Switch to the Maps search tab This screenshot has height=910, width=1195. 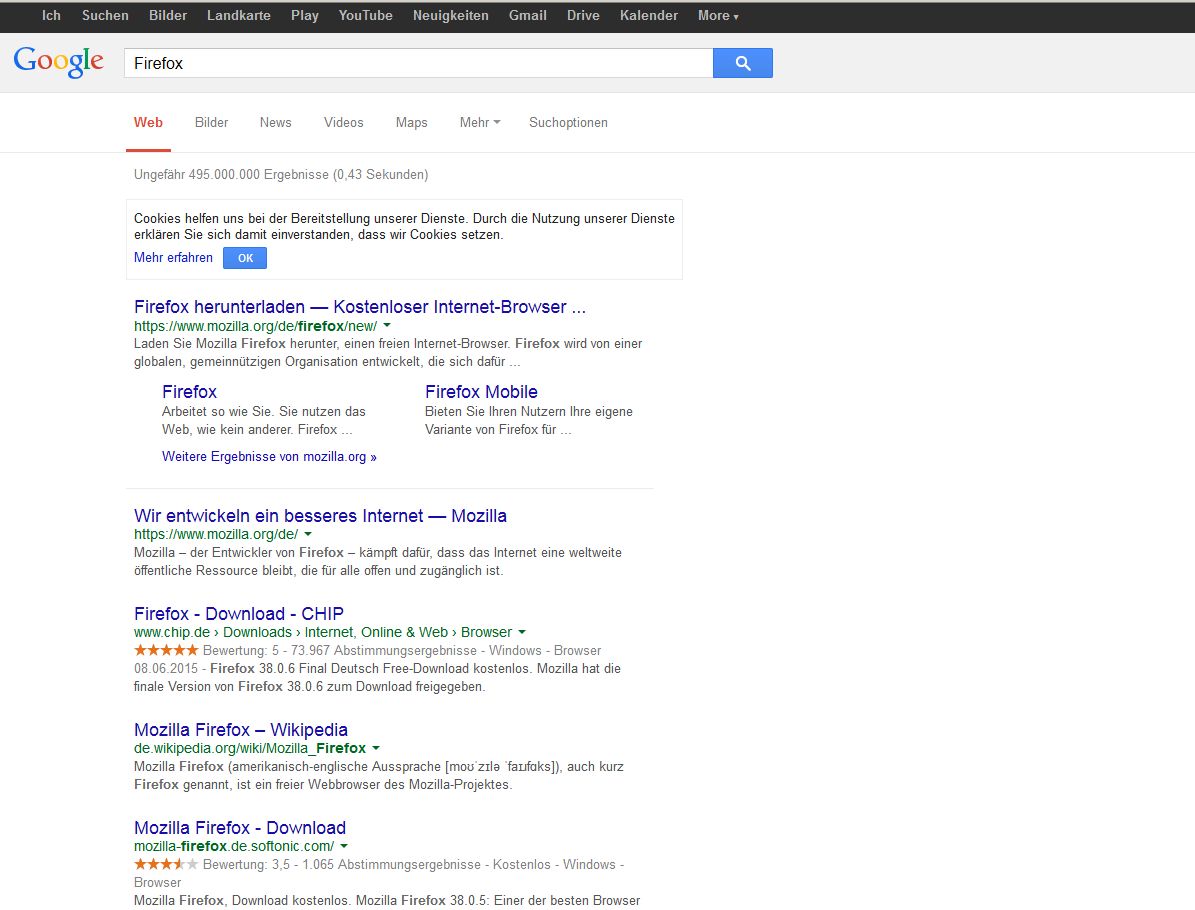[x=412, y=123]
